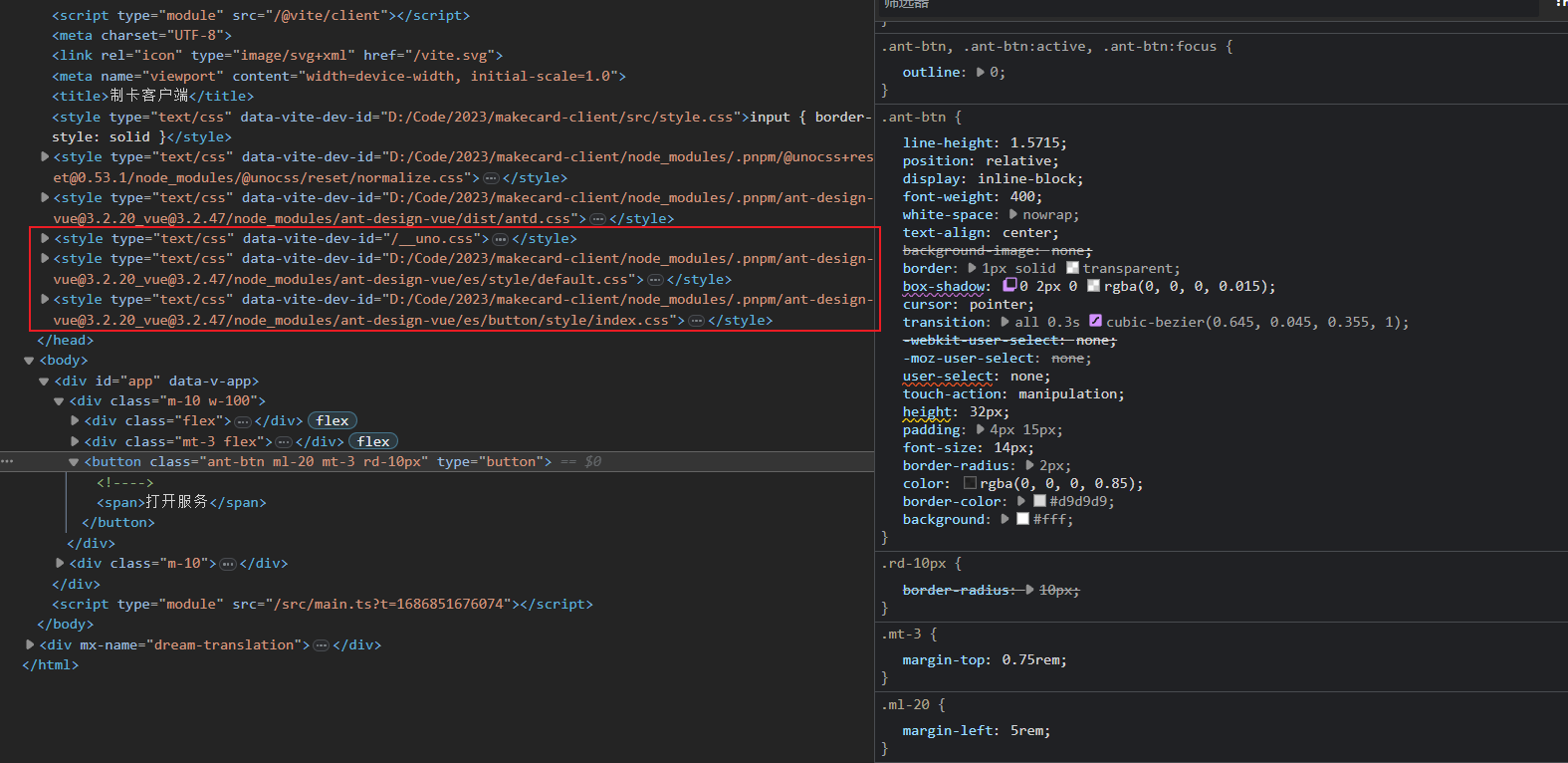
Task: Select the span 打开服务 element
Action: click(x=181, y=502)
